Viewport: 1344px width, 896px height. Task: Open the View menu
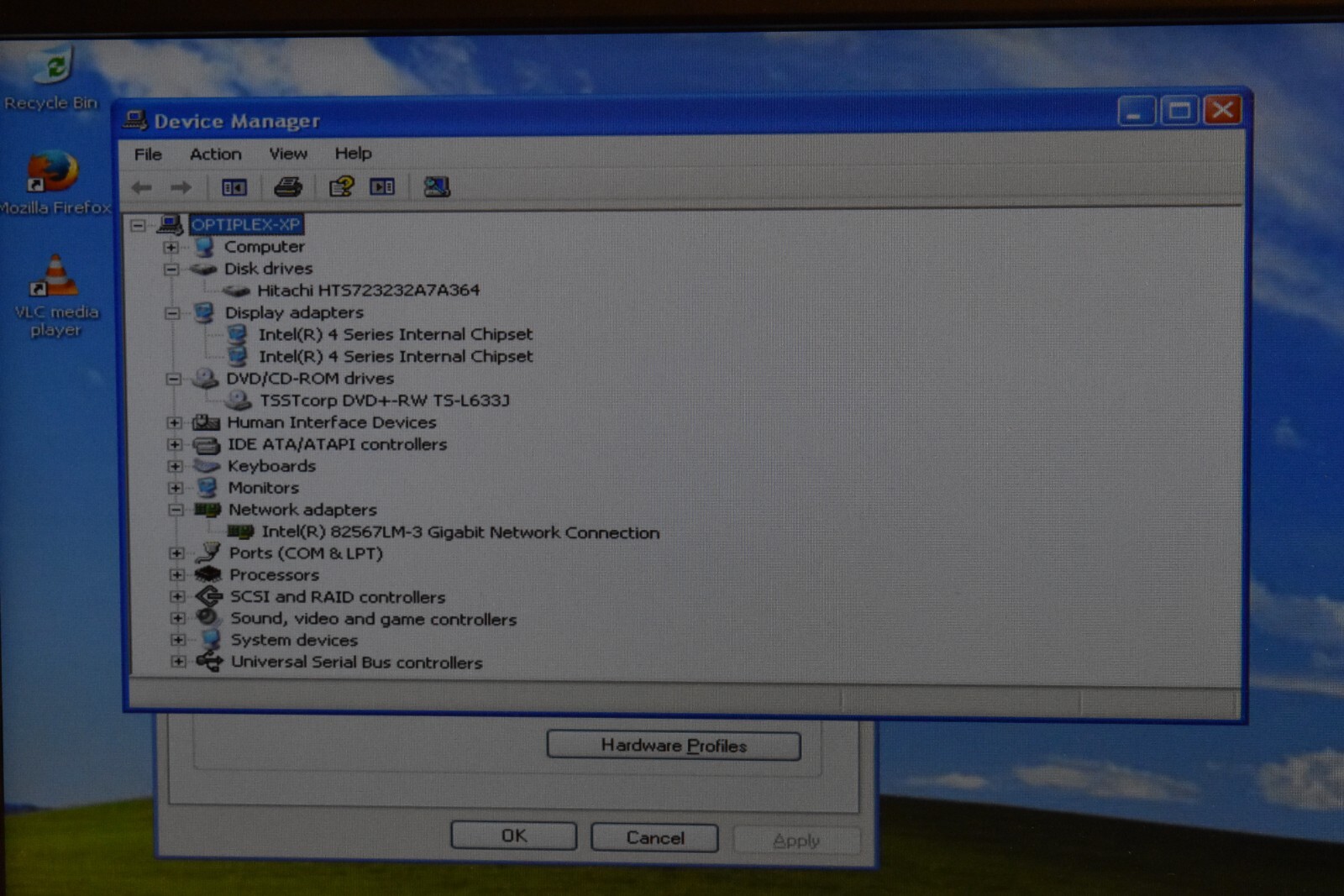click(288, 154)
